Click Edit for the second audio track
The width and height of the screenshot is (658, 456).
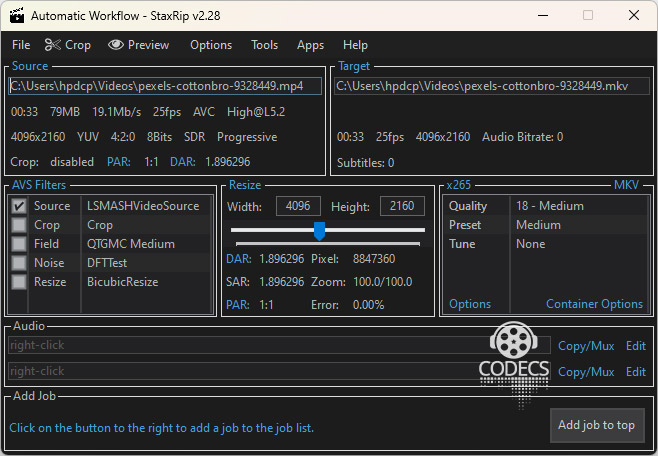pos(636,372)
